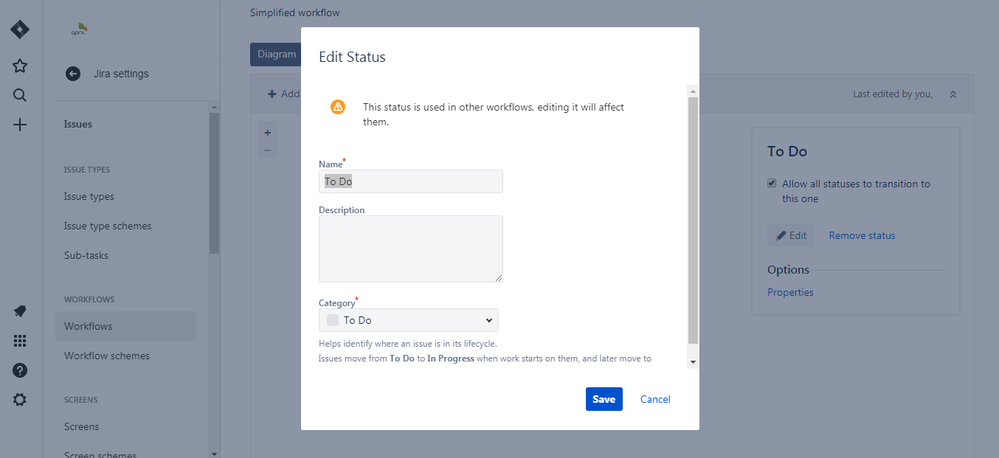
Task: Click inside the Description text area
Action: pos(411,249)
